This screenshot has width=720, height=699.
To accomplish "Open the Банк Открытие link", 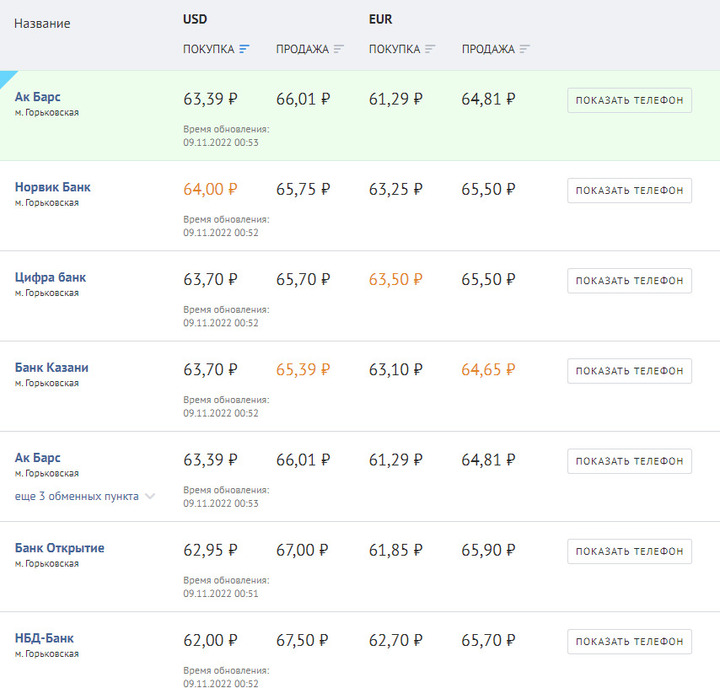I will 60,548.
